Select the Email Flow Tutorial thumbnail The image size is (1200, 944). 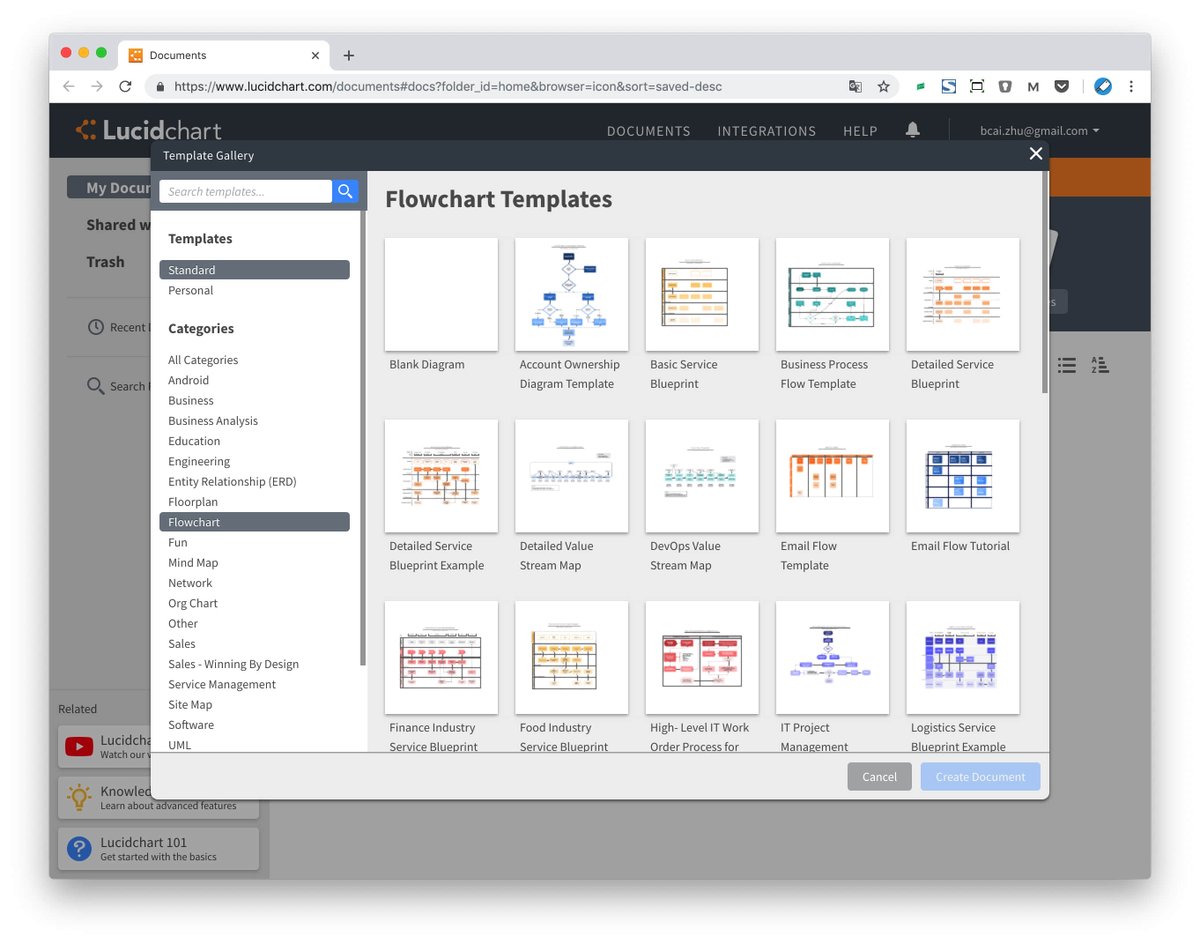click(963, 476)
